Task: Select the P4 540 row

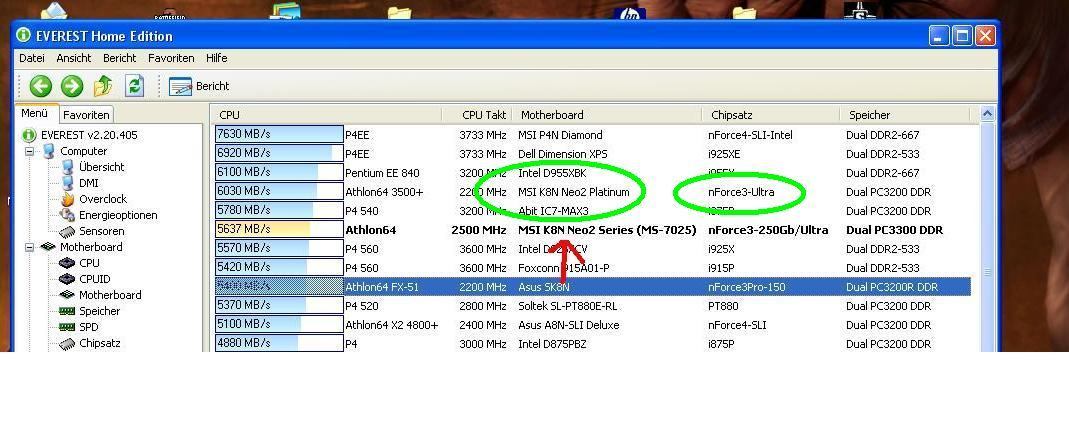Action: coord(592,211)
